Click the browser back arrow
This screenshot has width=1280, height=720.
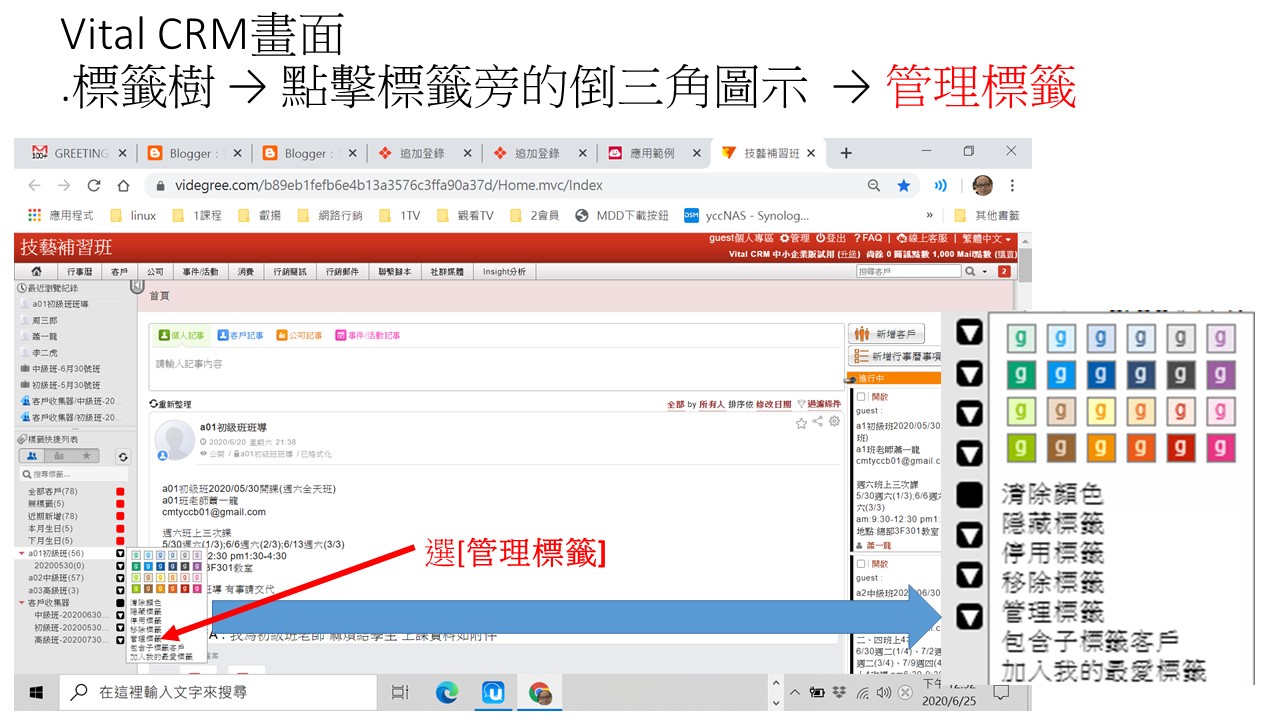click(x=34, y=185)
